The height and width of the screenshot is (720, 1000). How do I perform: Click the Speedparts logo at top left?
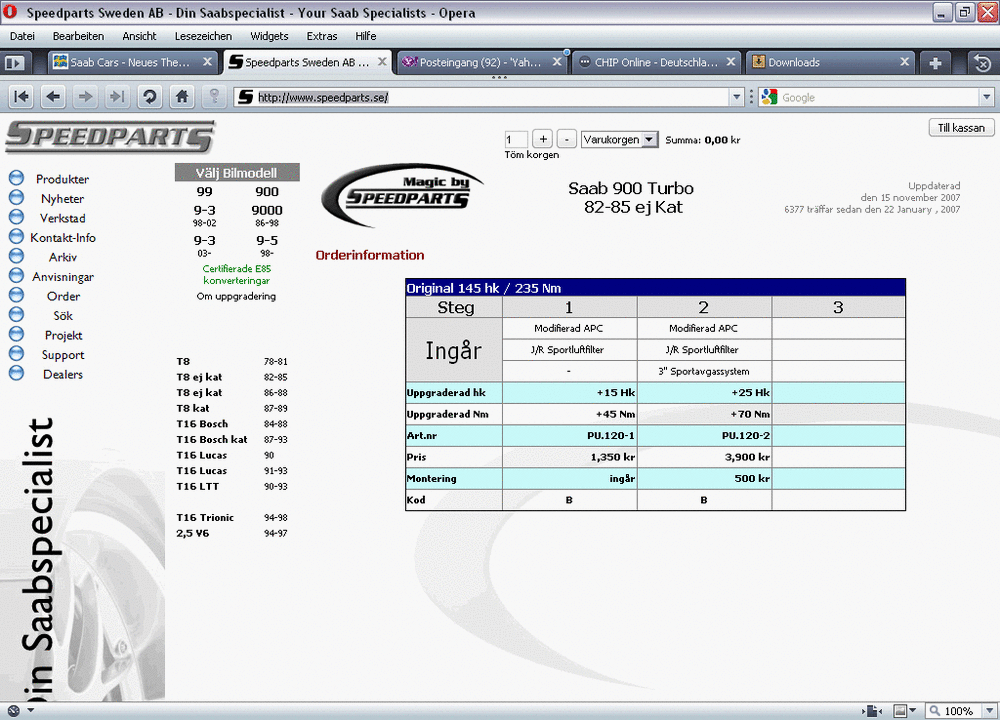coord(110,136)
